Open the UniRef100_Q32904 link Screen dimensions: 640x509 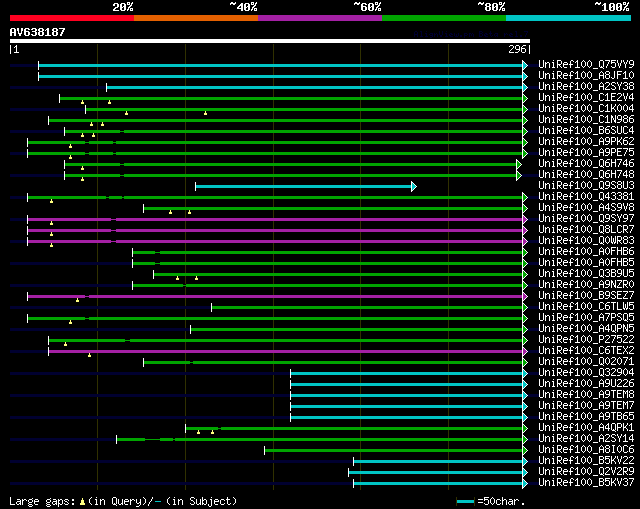585,373
